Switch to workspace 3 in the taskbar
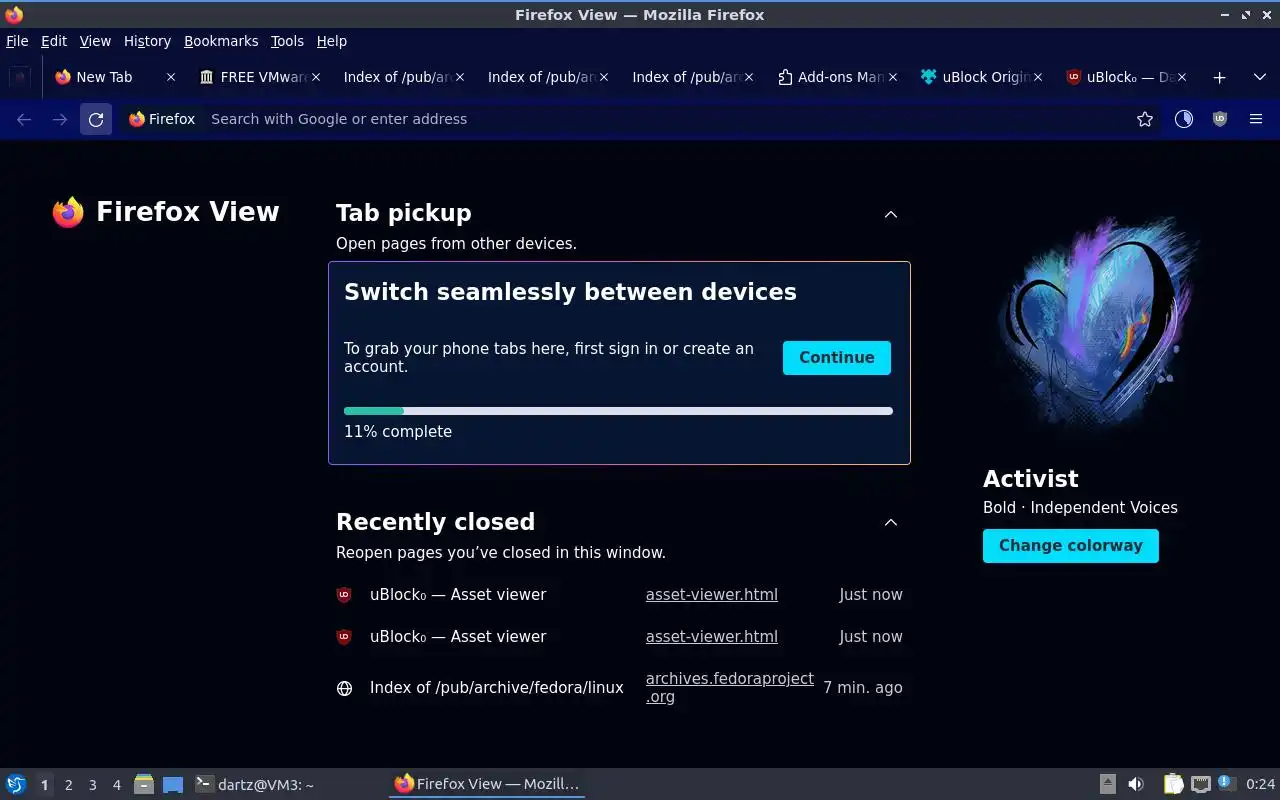Viewport: 1280px width, 800px height. tap(92, 785)
